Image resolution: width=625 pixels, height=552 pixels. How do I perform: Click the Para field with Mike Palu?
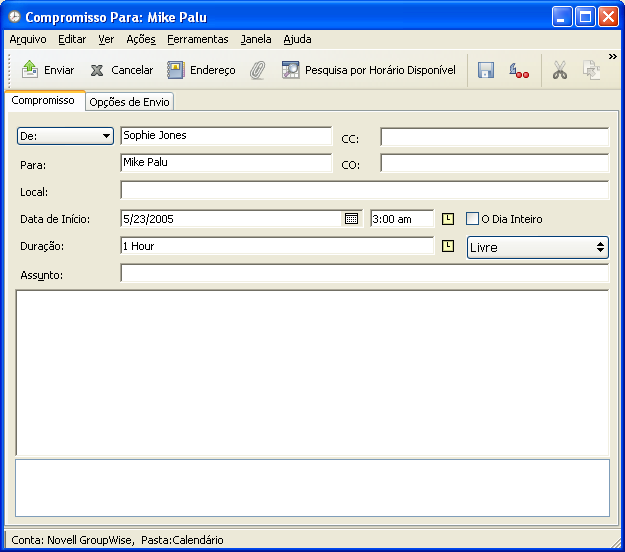pos(226,163)
